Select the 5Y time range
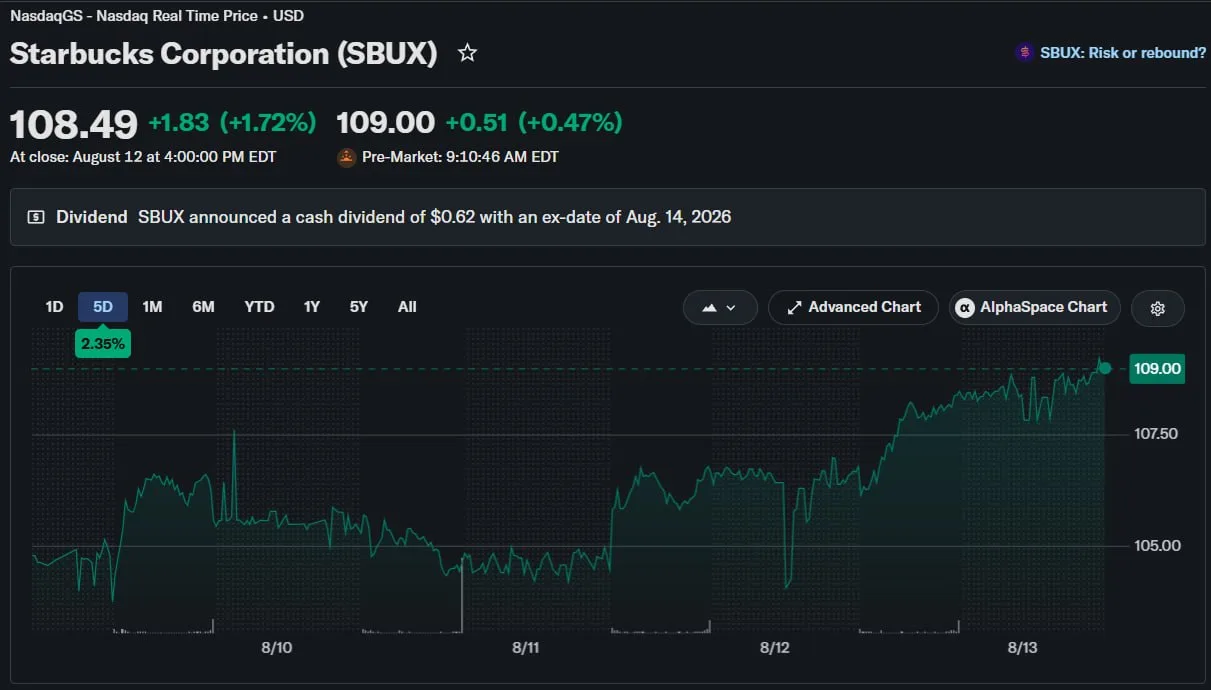Image resolution: width=1211 pixels, height=690 pixels. click(358, 307)
